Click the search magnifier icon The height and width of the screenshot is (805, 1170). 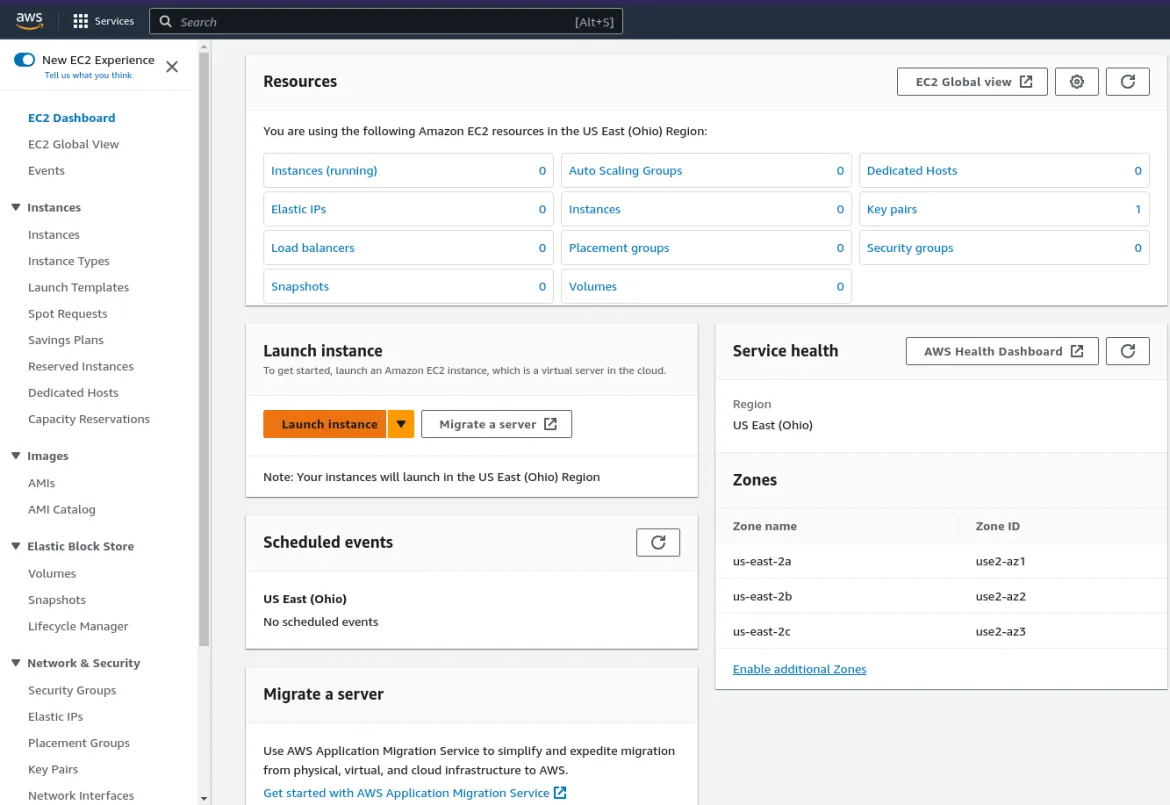[x=165, y=20]
